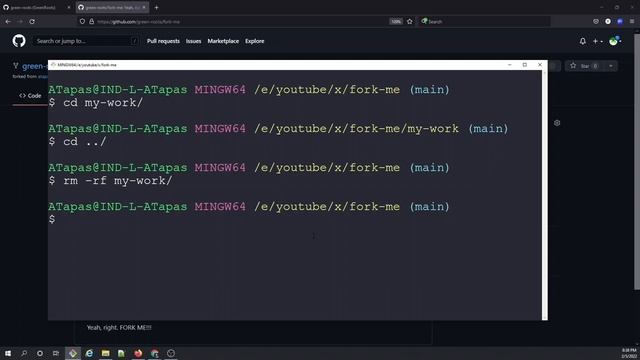This screenshot has height=360, width=640.
Task: Open the browser extension icon beside menu
Action: click(620, 21)
